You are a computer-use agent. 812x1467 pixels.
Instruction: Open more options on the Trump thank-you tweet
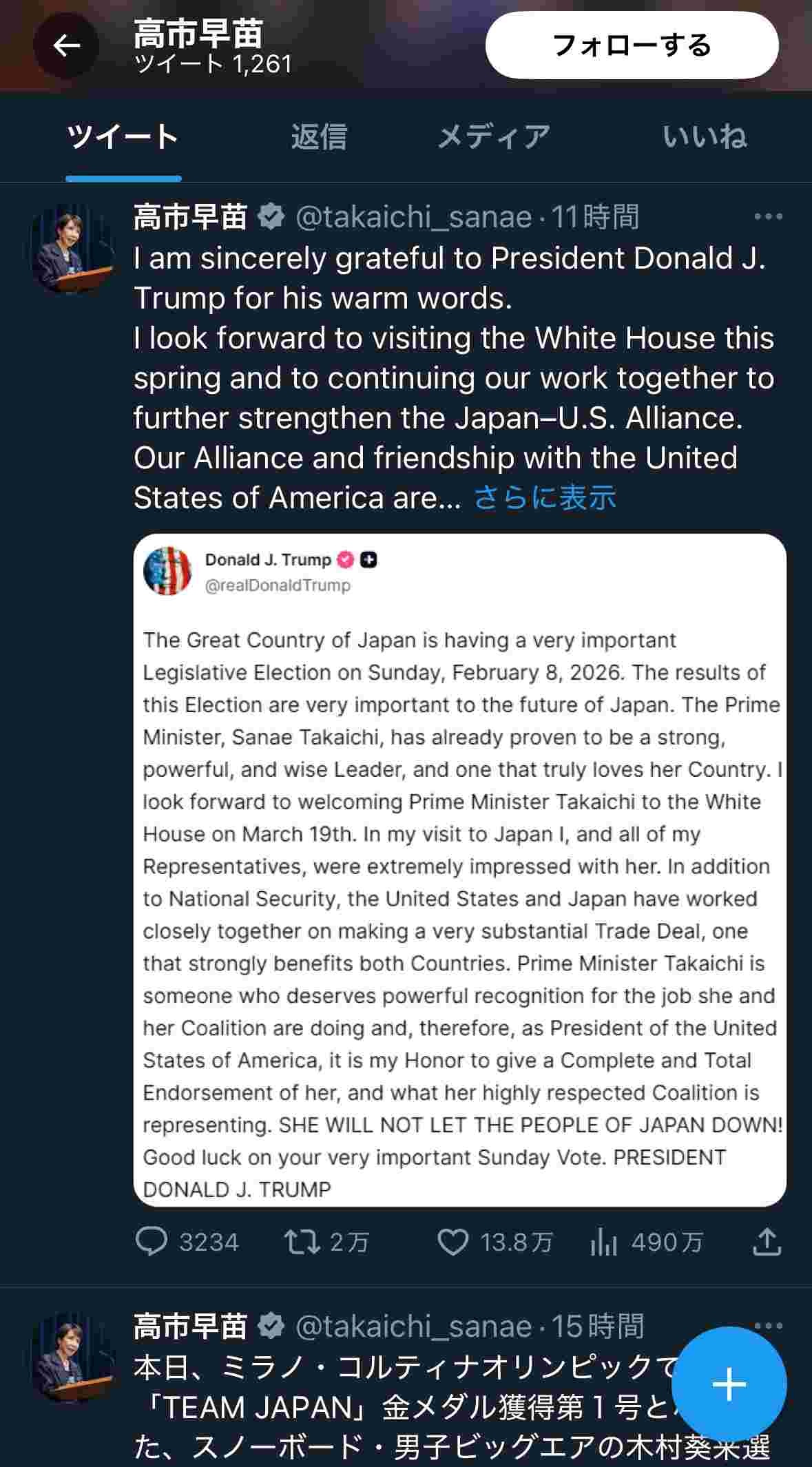click(768, 217)
